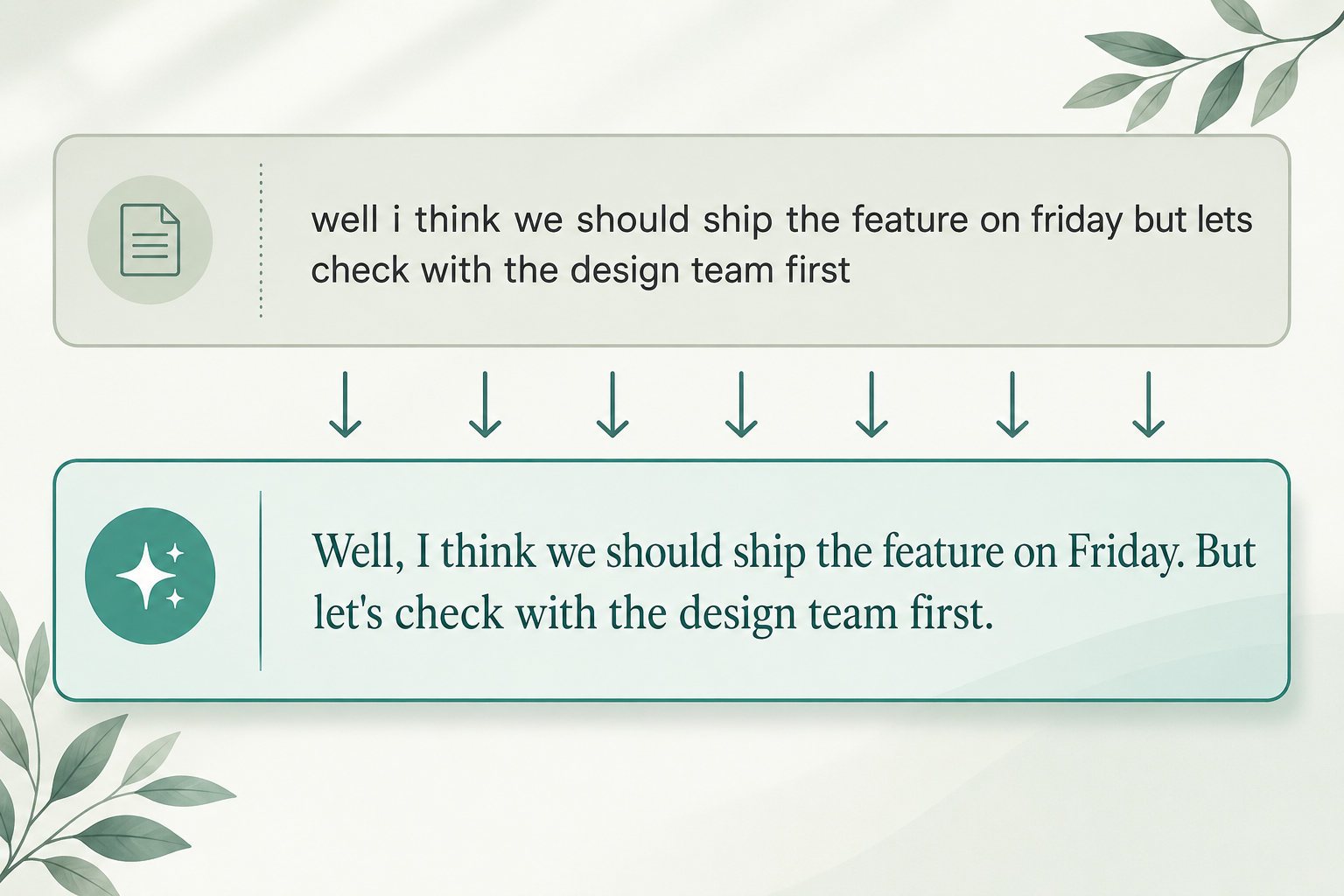Click the leafy branch in the upper corner
This screenshot has width=1344, height=896.
(1203, 66)
